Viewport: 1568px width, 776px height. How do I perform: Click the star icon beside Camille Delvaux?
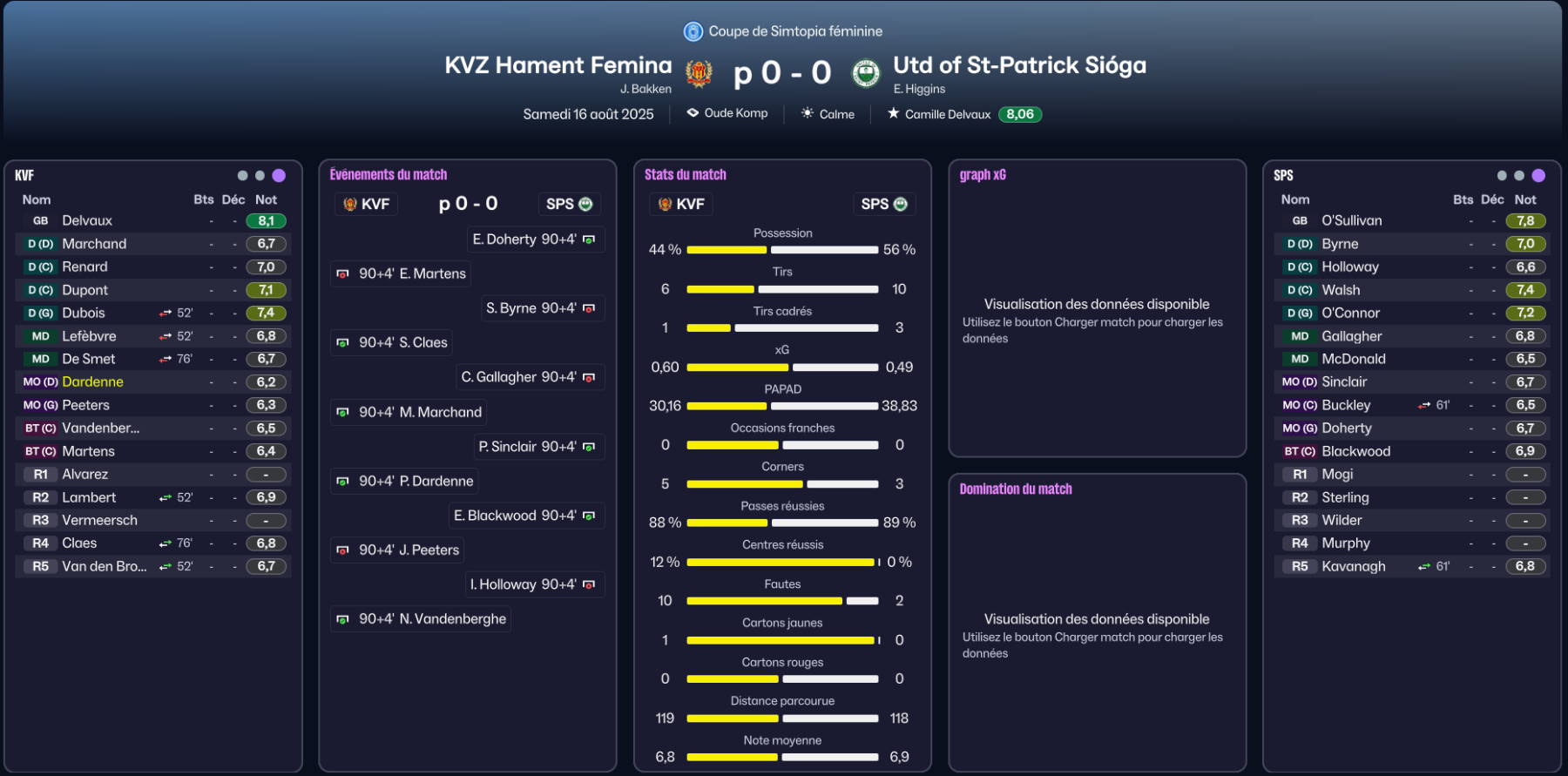pos(893,113)
